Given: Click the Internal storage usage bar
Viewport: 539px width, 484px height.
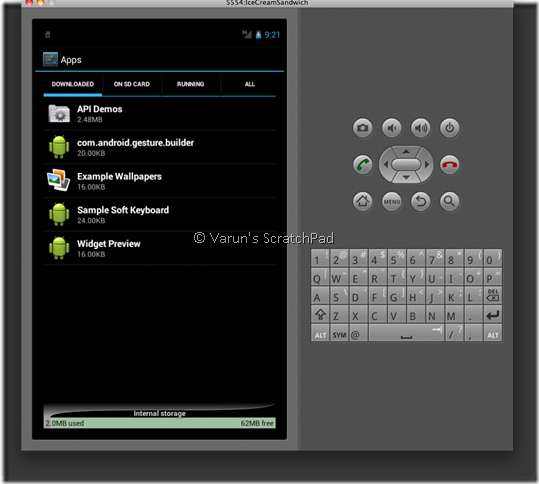Looking at the screenshot, I should tap(160, 423).
